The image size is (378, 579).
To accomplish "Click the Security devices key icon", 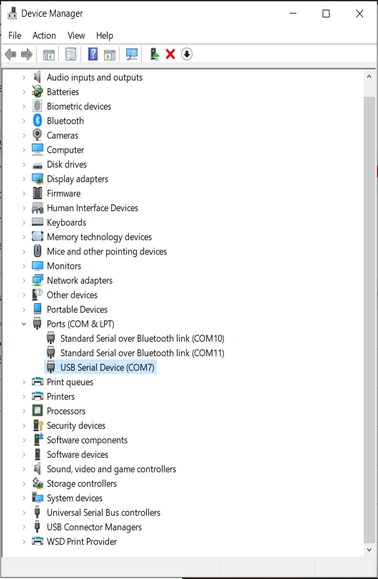I will click(x=38, y=425).
